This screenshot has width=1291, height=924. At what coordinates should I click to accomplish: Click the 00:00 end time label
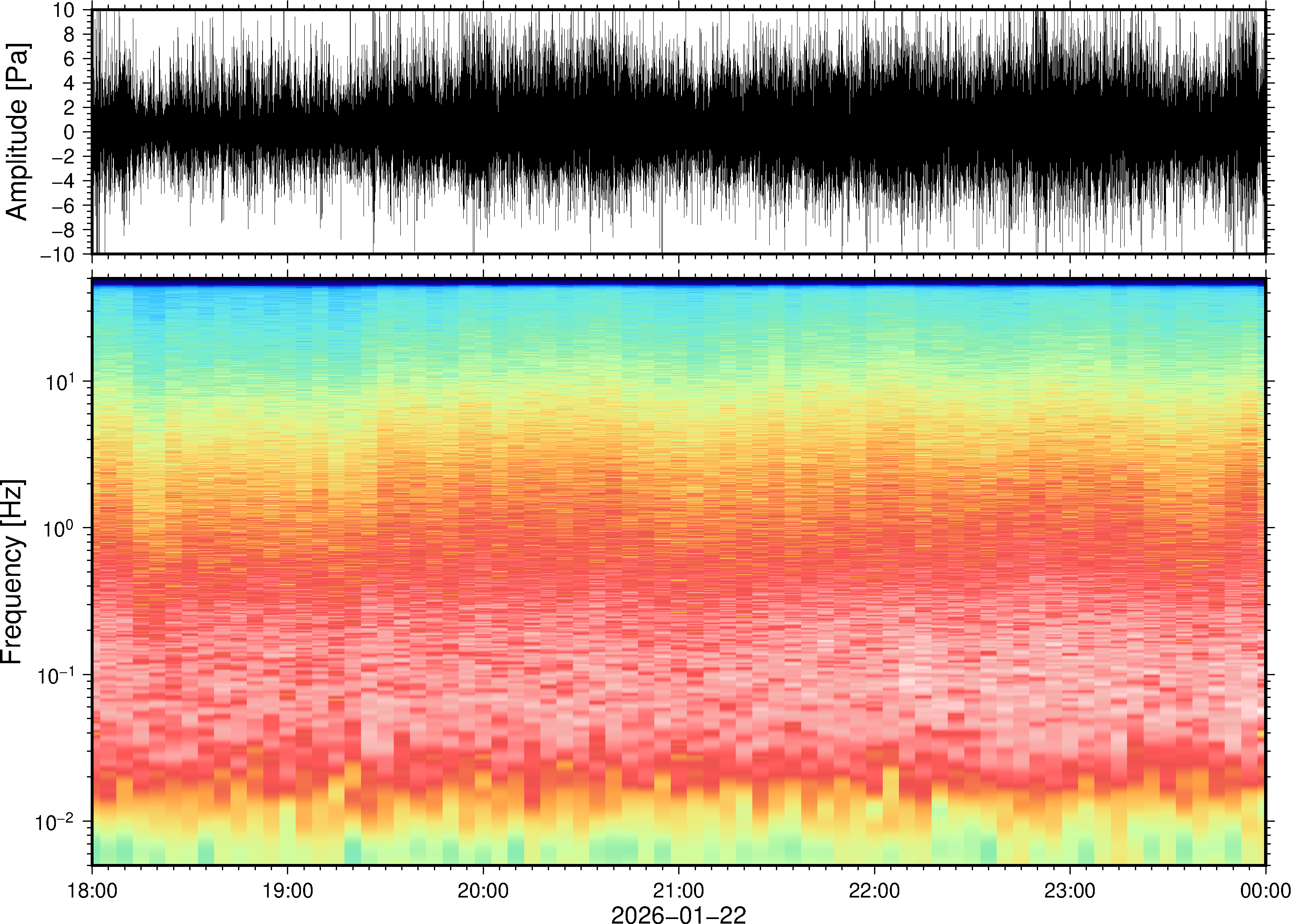pos(1265,890)
